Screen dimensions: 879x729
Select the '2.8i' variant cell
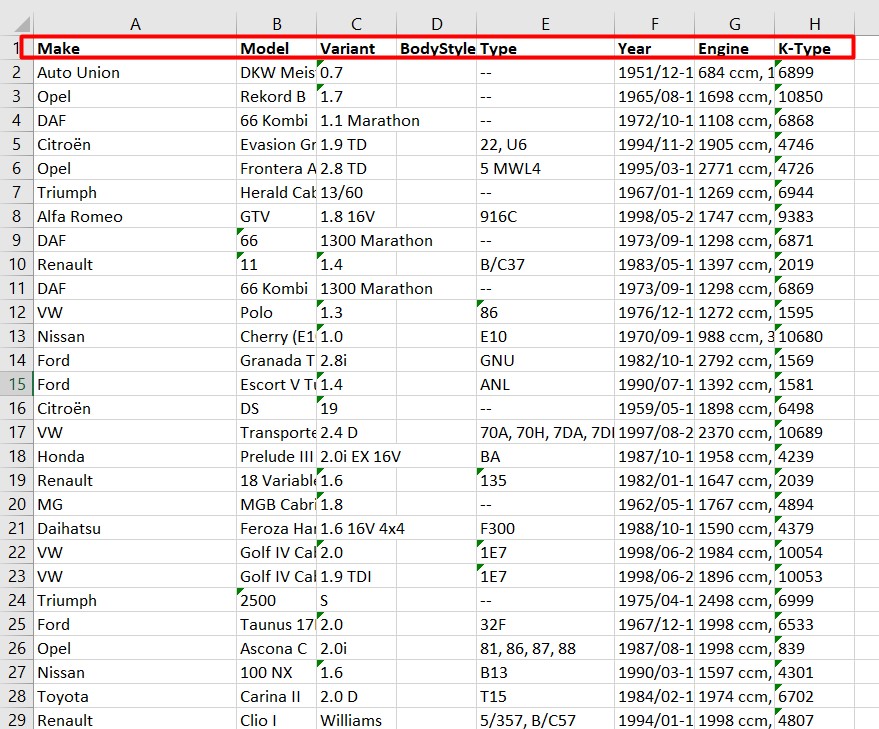[x=357, y=360]
